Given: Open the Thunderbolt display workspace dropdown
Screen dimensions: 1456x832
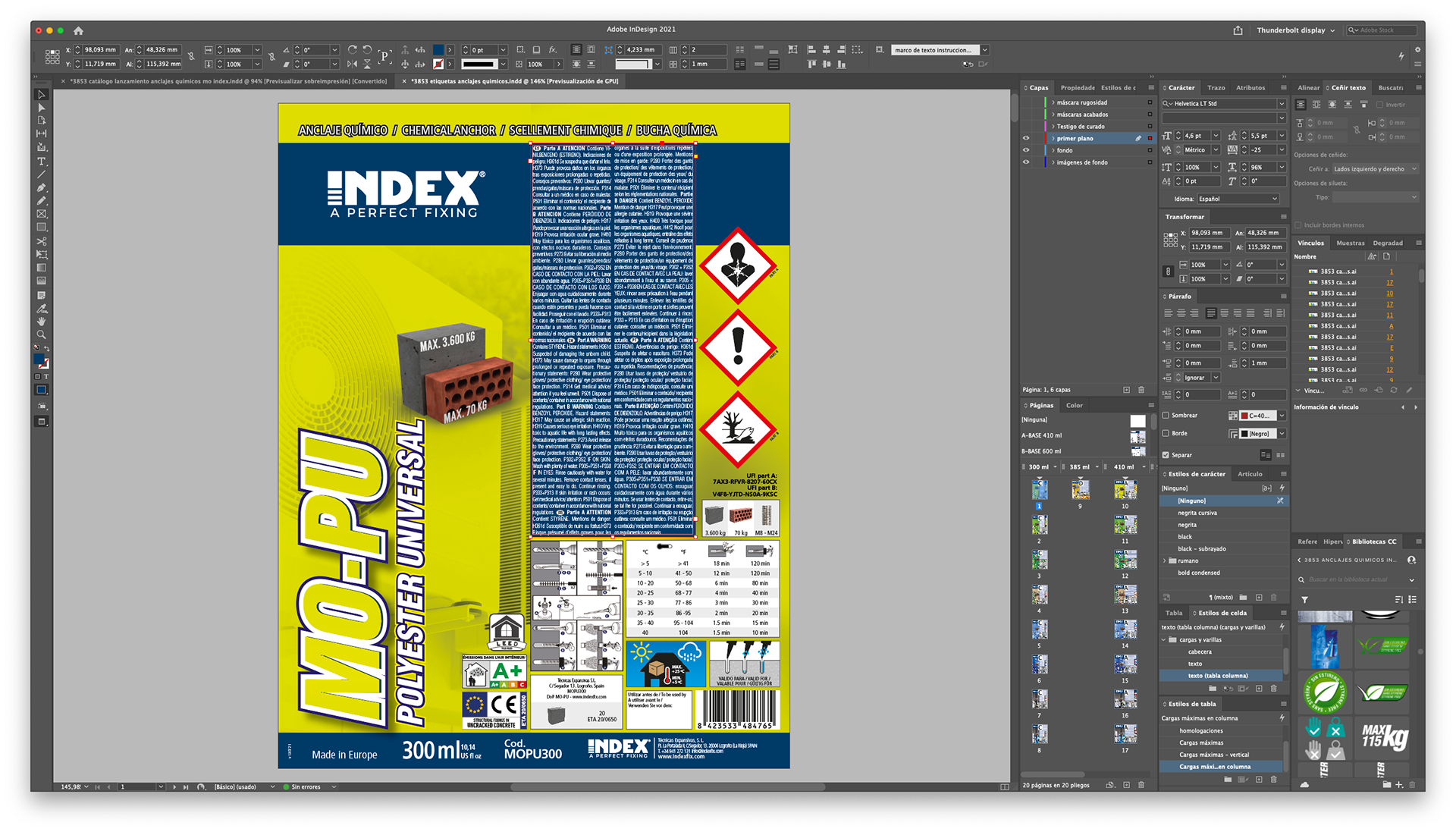Looking at the screenshot, I should click(1296, 30).
